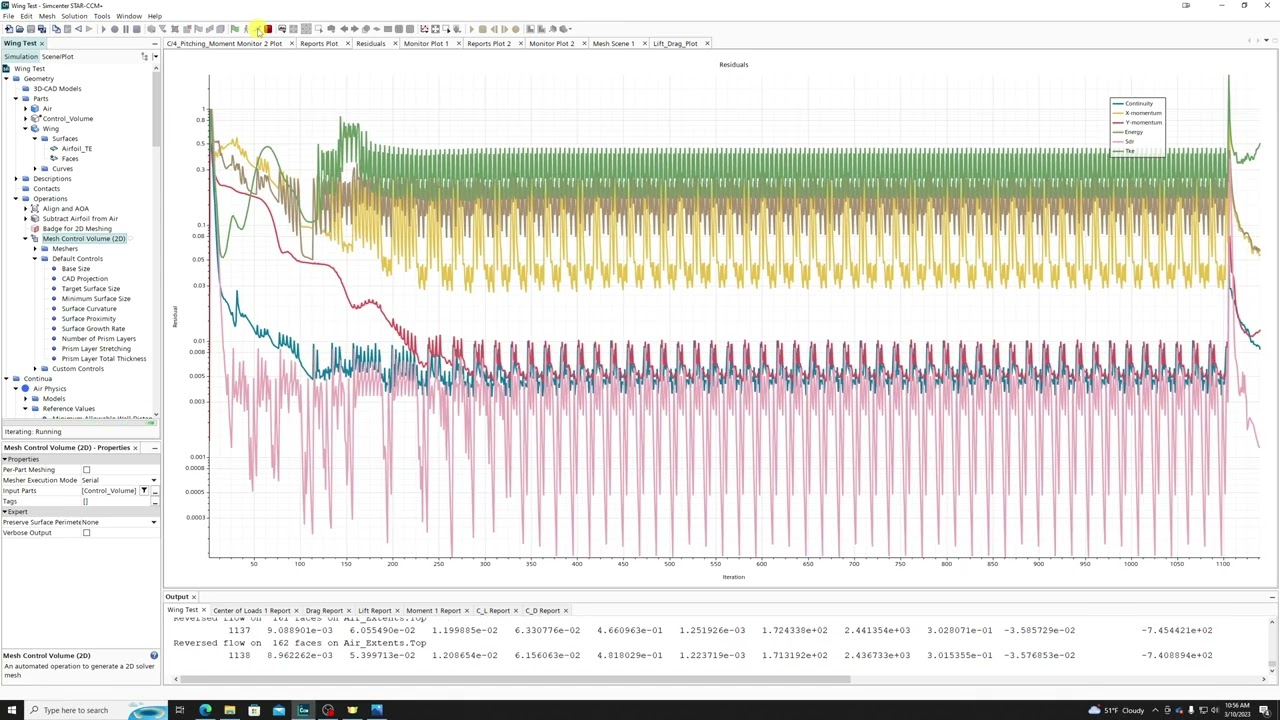Collapse the Default Controls node

(x=34, y=259)
